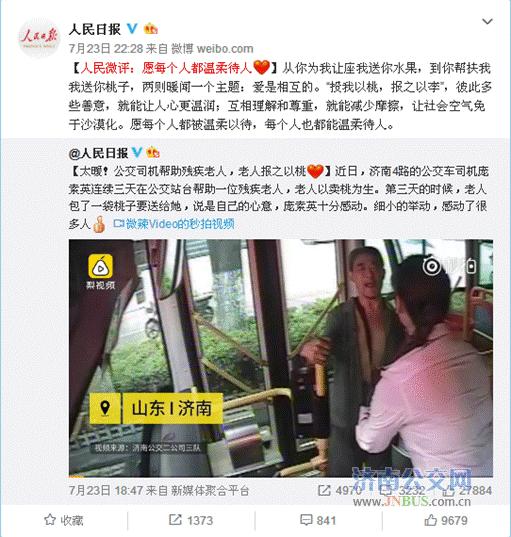The image size is (511, 537).
Task: Click the 山东 济南 location tag
Action: coord(157,408)
